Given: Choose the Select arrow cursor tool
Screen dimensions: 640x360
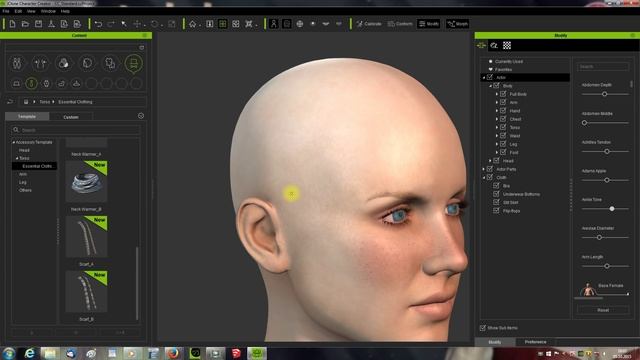Looking at the screenshot, I should 124,24.
